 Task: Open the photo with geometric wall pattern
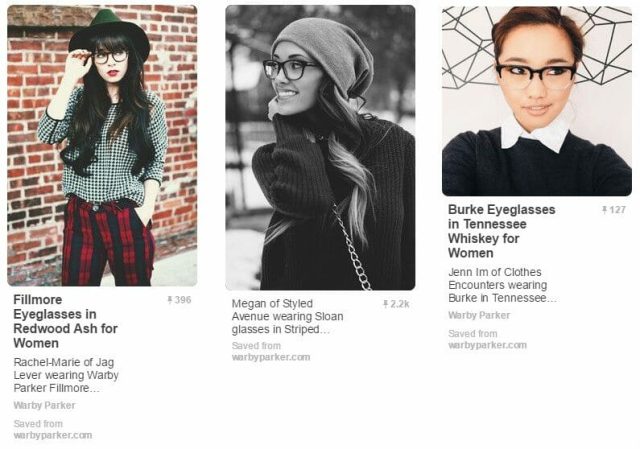(x=537, y=100)
